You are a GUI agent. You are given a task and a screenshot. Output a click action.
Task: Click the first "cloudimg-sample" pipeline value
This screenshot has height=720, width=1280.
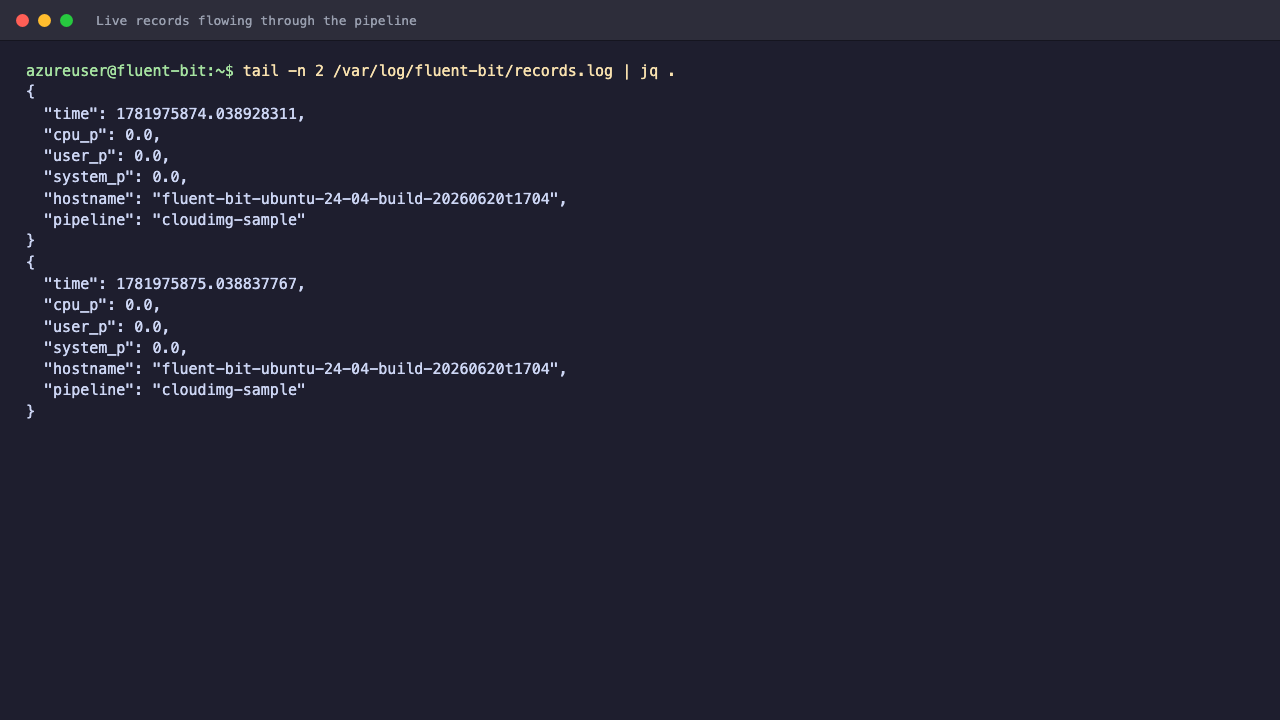[x=229, y=220]
